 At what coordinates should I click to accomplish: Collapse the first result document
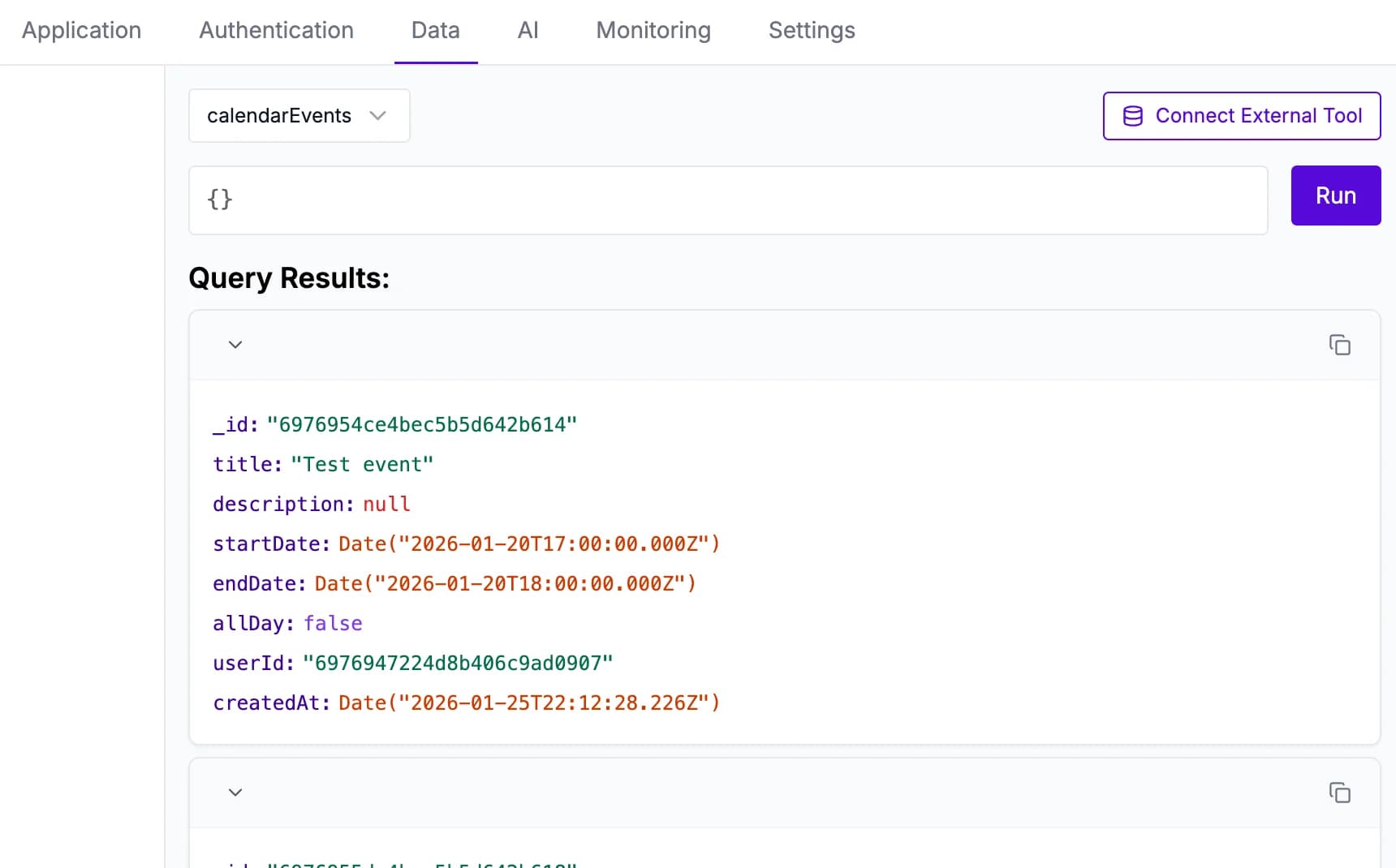(x=235, y=345)
